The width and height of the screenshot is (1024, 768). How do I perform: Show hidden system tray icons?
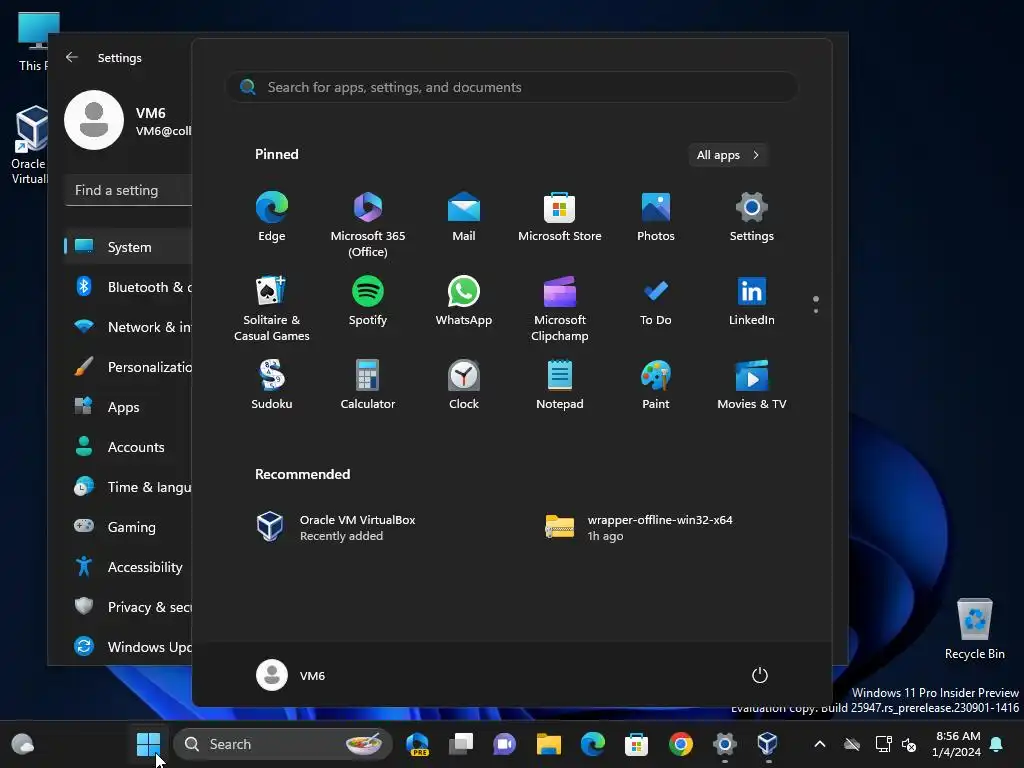[820, 744]
